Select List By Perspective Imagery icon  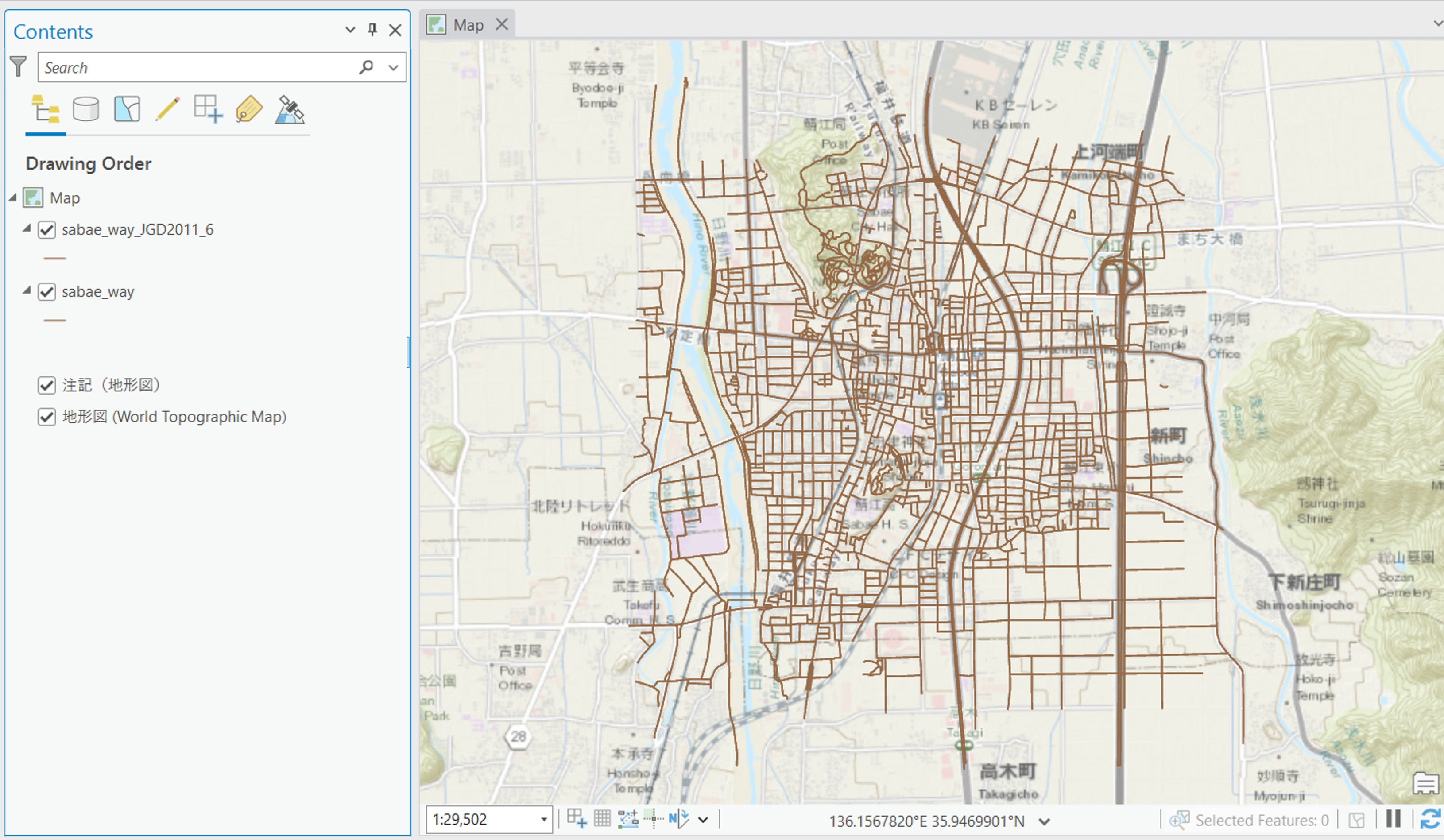(x=290, y=109)
